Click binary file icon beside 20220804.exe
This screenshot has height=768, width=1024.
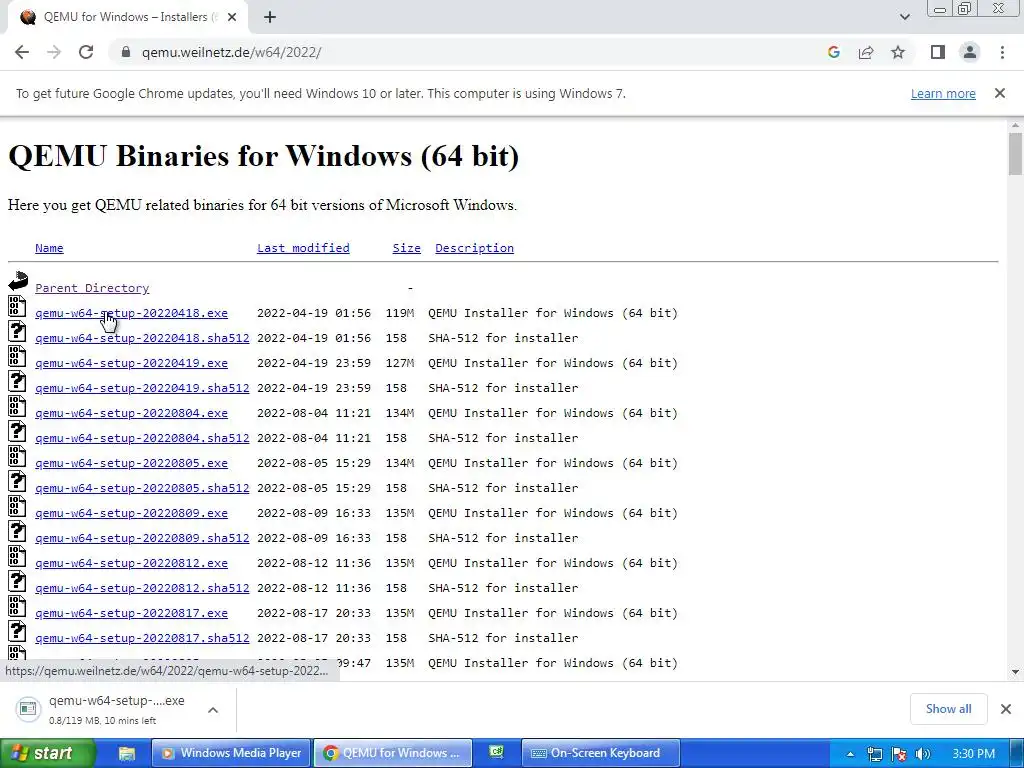(x=17, y=406)
